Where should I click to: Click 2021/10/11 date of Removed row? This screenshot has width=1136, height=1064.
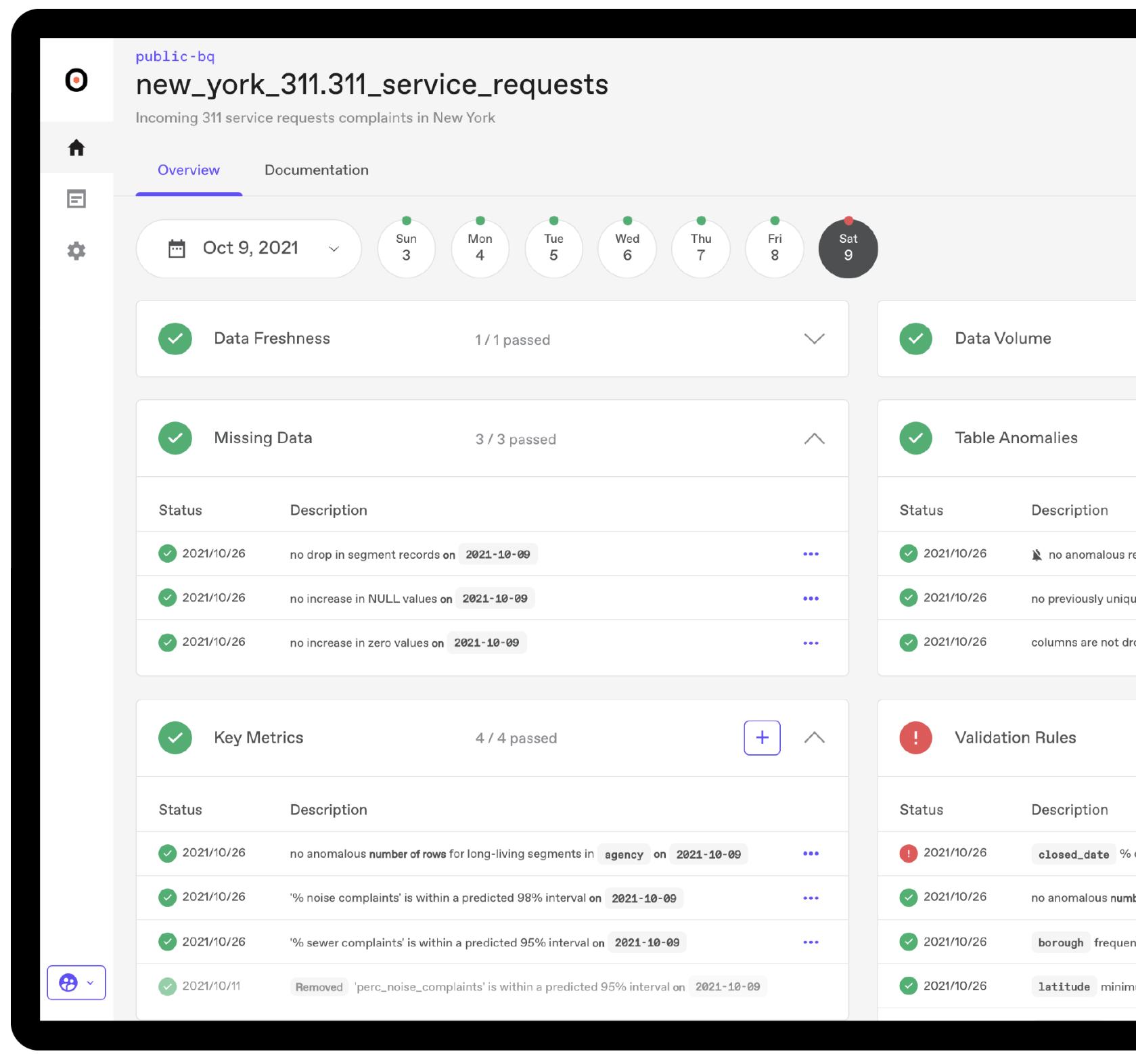pyautogui.click(x=211, y=986)
